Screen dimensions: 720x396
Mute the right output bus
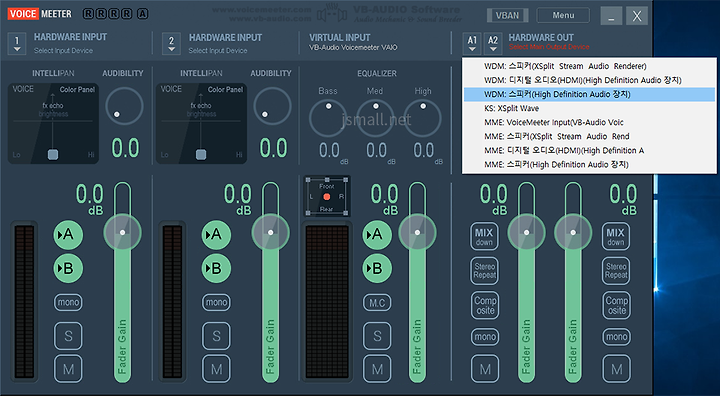point(616,369)
